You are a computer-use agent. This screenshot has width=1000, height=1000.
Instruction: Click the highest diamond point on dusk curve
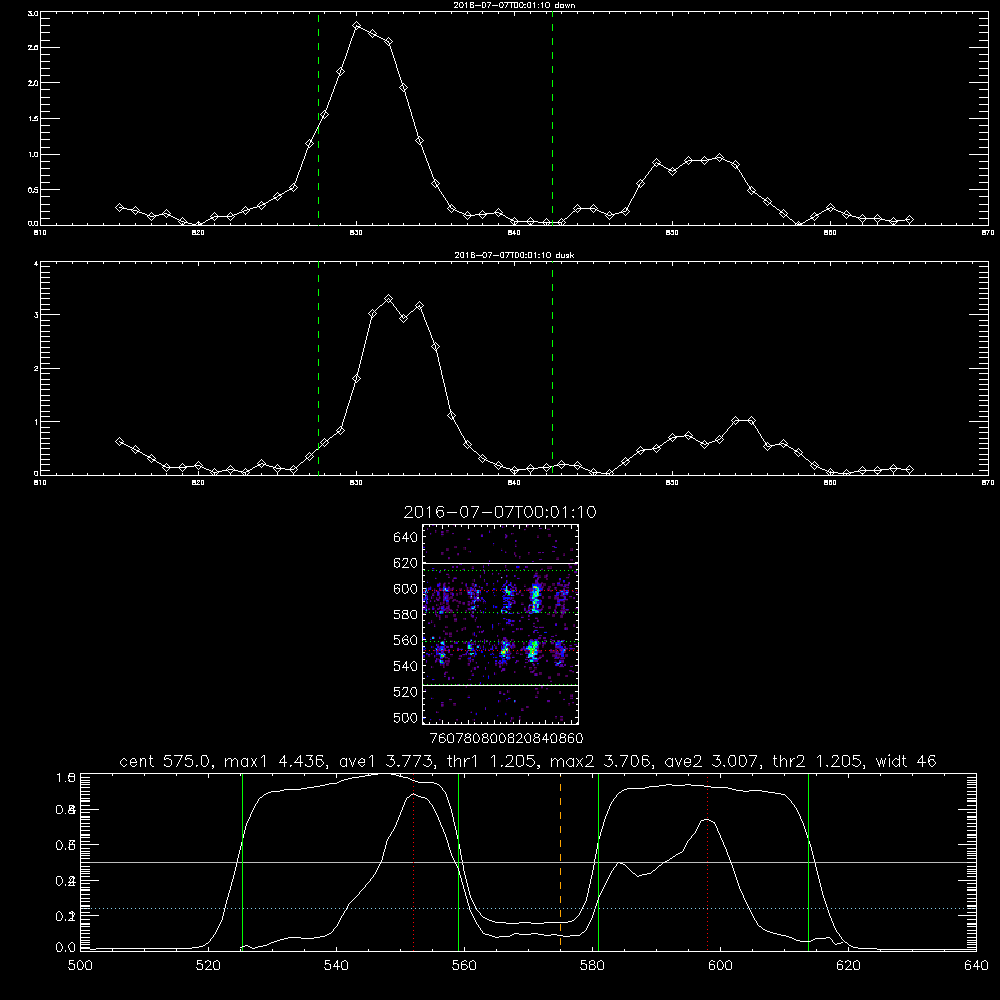point(388,298)
